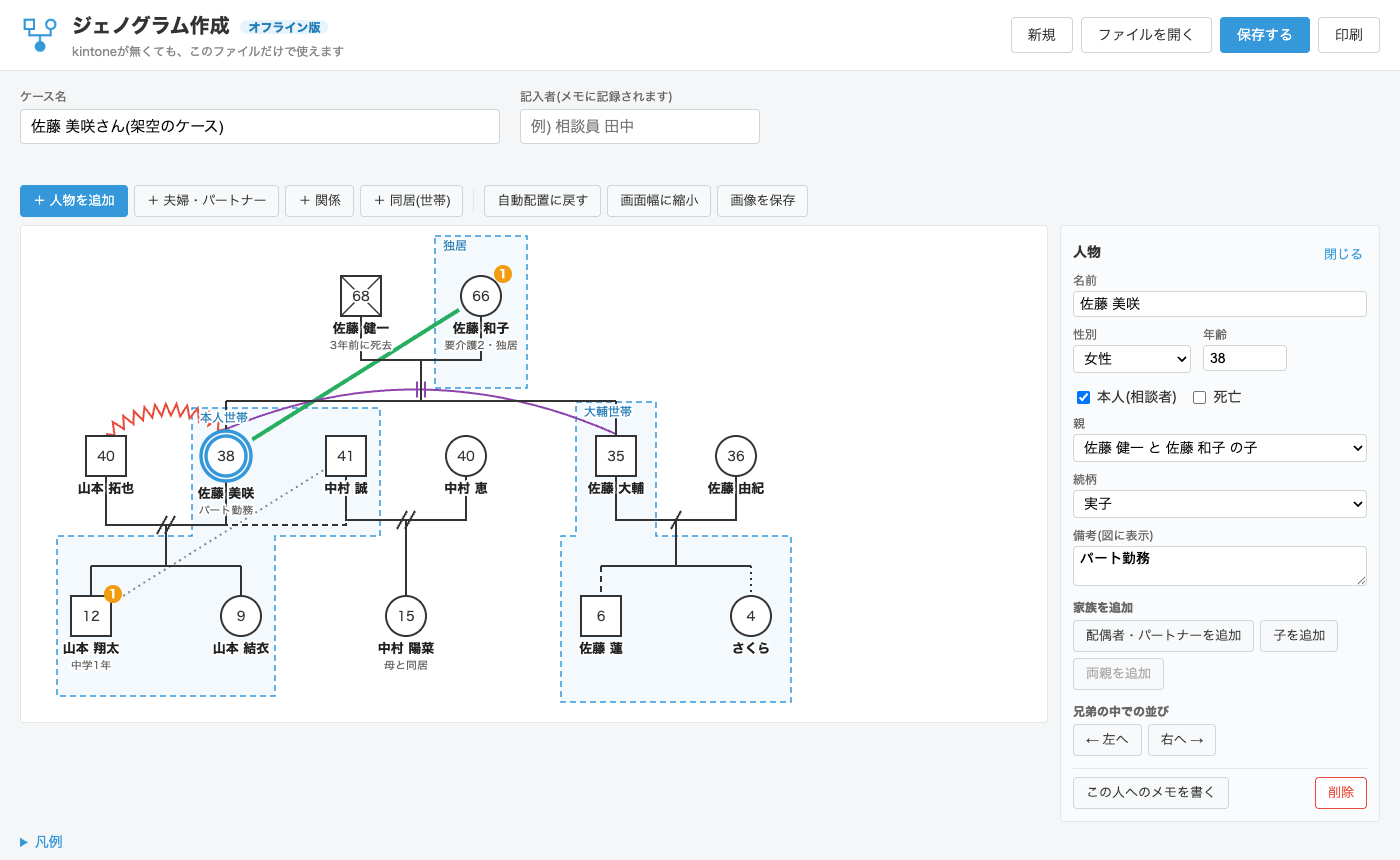Click the ケース名 input field
The image size is (1400, 860).
(x=260, y=127)
